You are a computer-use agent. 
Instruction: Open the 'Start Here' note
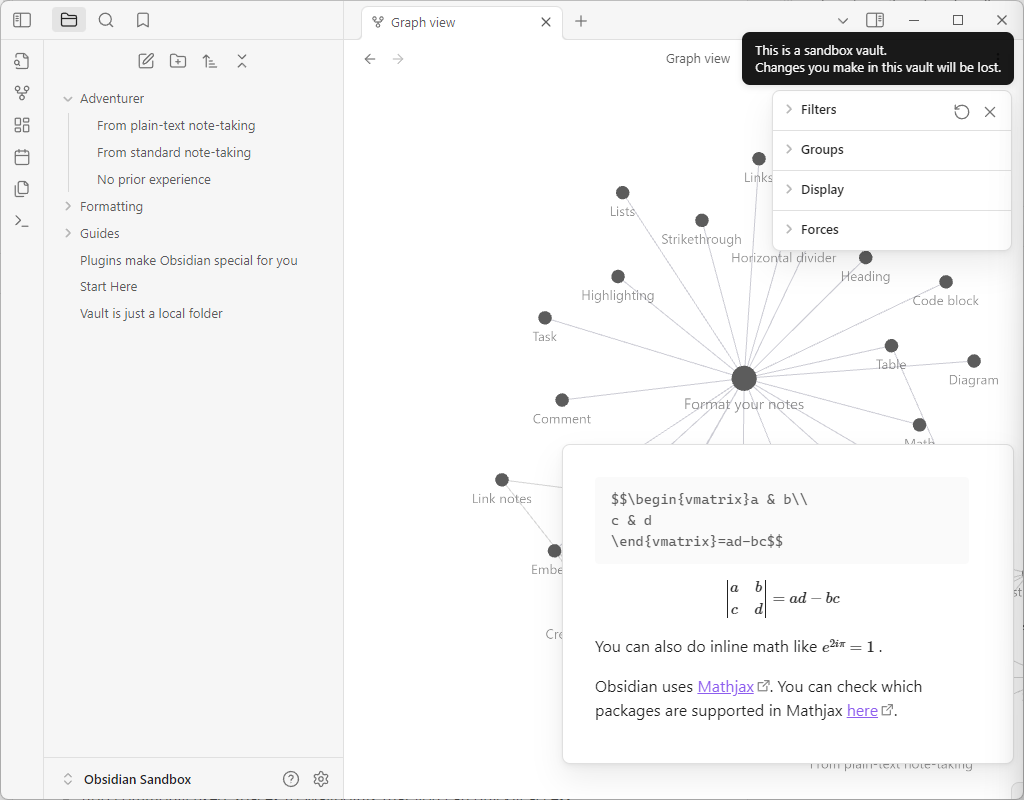point(108,287)
